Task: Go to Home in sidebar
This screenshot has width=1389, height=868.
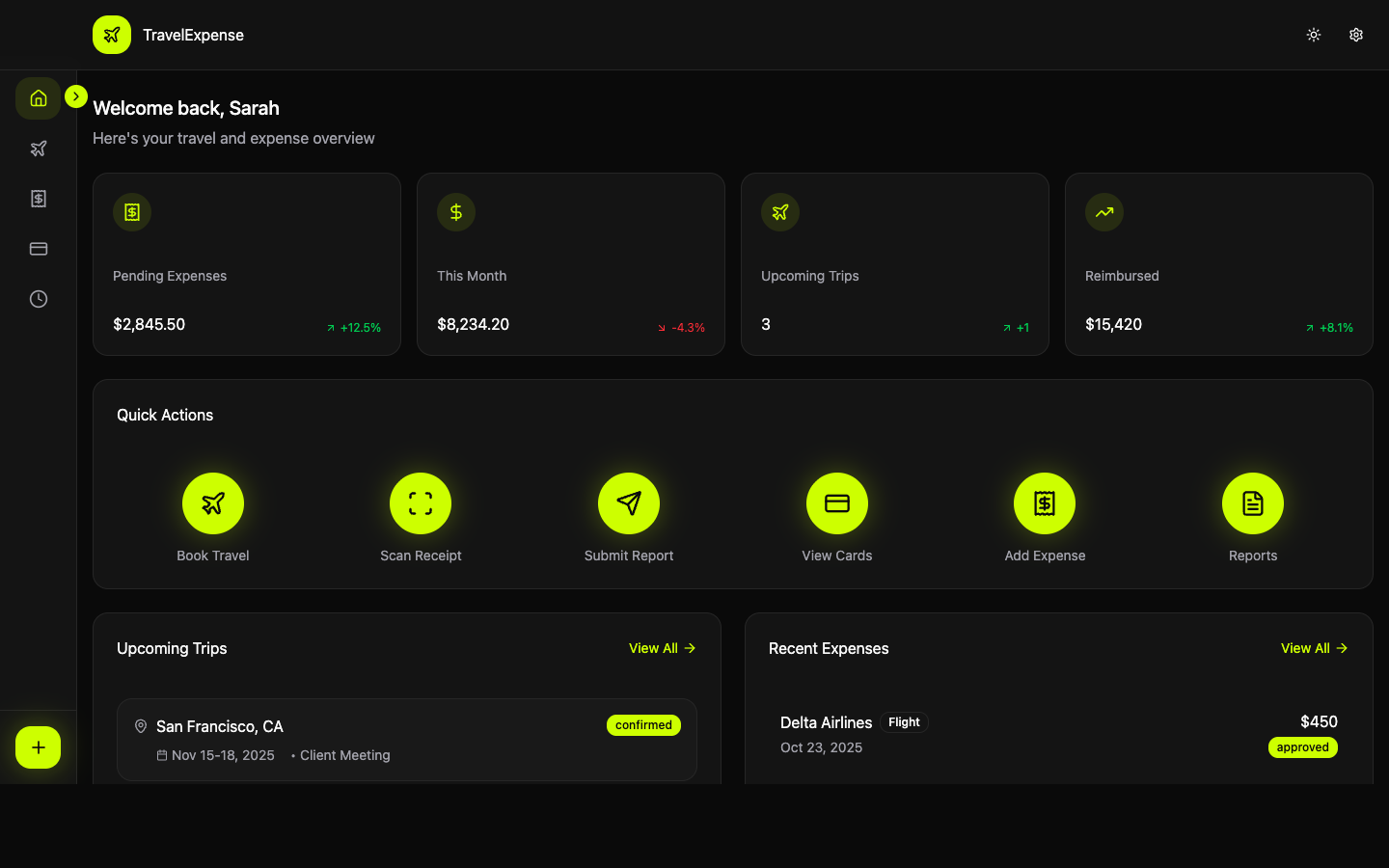Action: pos(39,98)
